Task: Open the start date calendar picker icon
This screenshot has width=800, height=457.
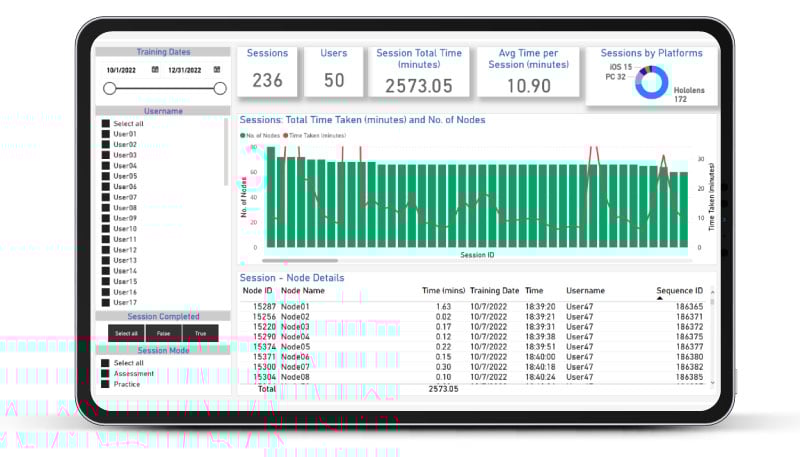Action: coord(155,70)
